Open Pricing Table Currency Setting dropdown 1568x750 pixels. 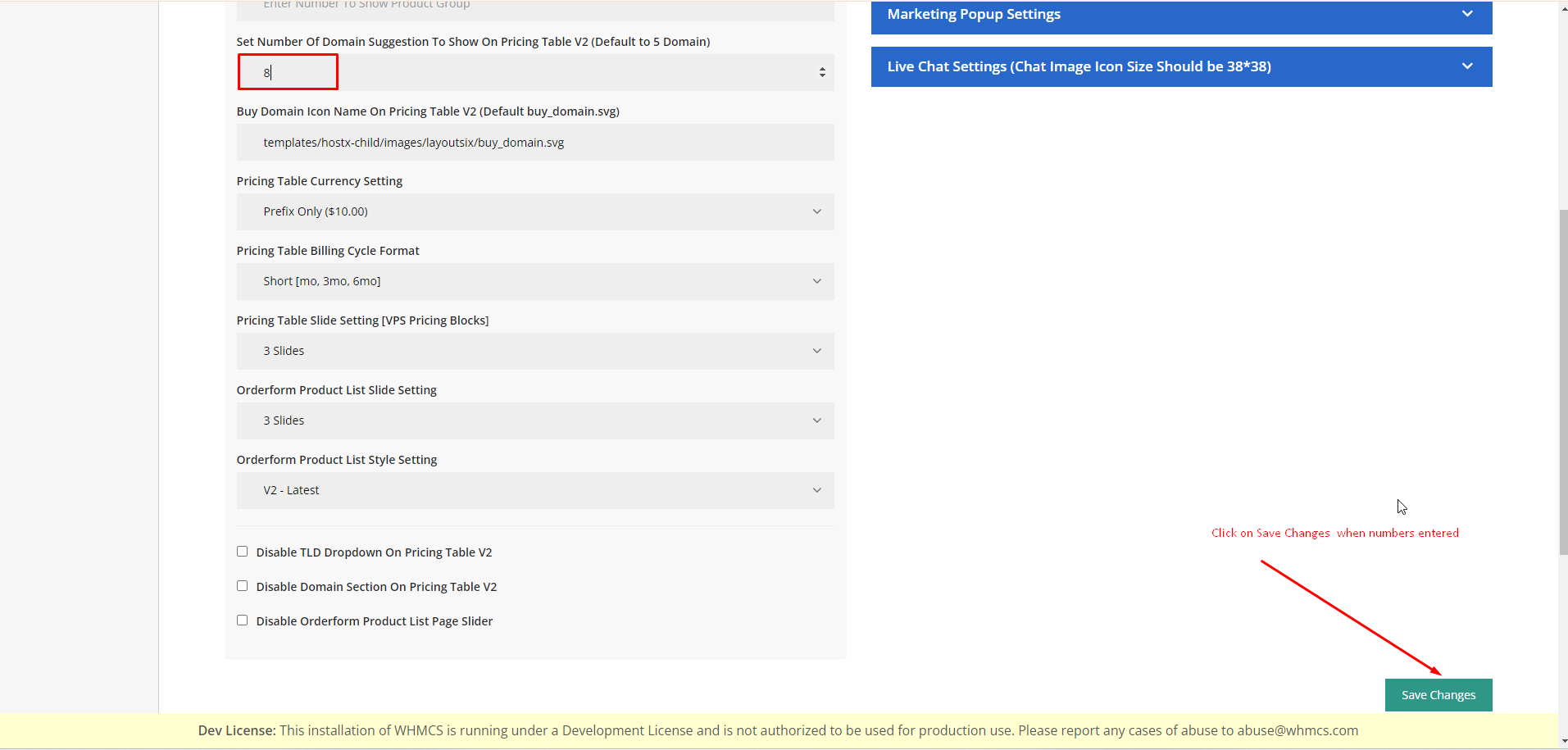tap(534, 211)
